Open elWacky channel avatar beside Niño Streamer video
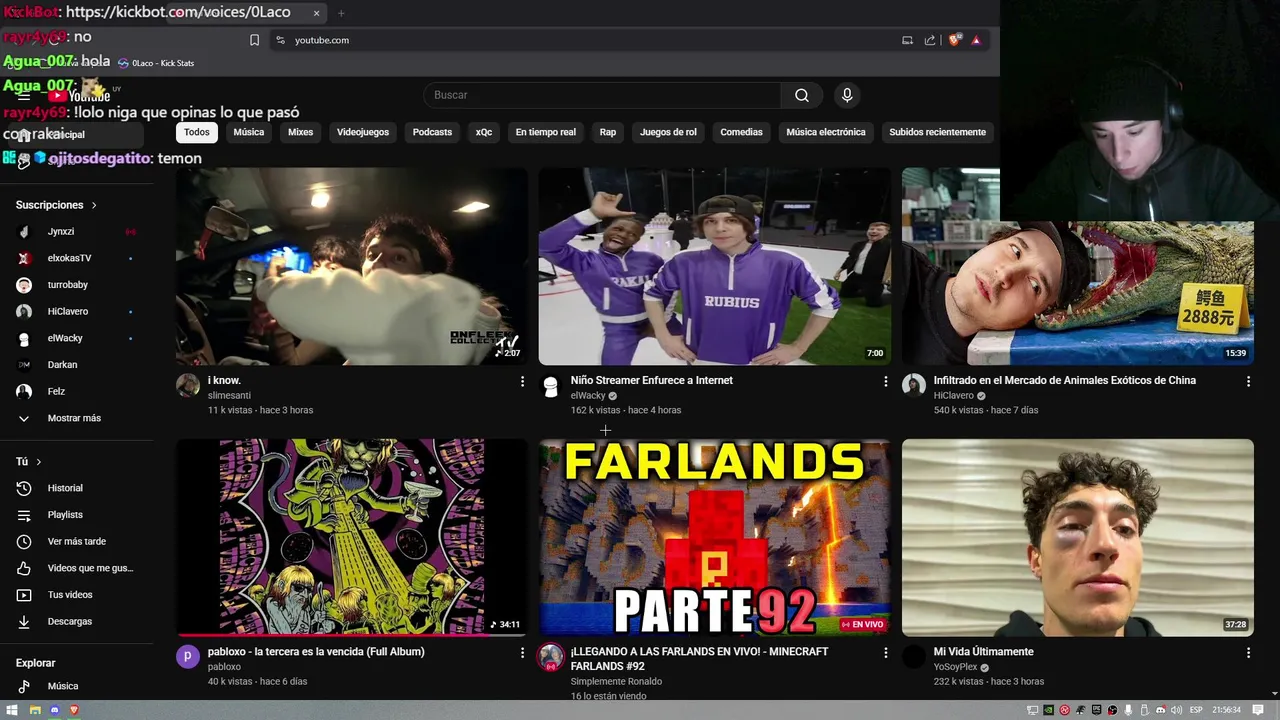The image size is (1280, 720). pos(551,386)
